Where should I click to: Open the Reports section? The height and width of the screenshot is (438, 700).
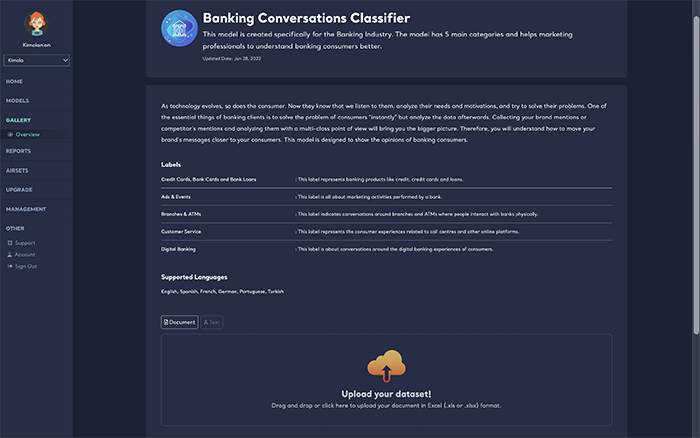coord(19,151)
